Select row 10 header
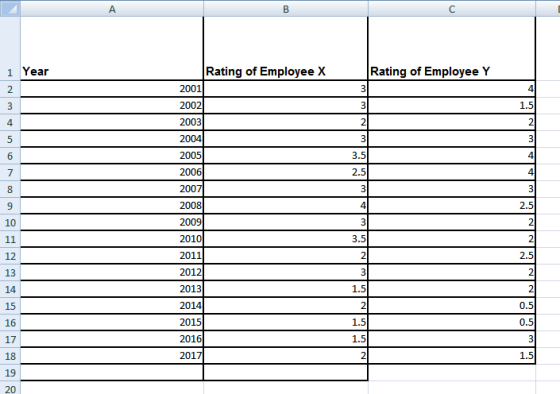Screen dimensions: 560x394 tap(10, 222)
